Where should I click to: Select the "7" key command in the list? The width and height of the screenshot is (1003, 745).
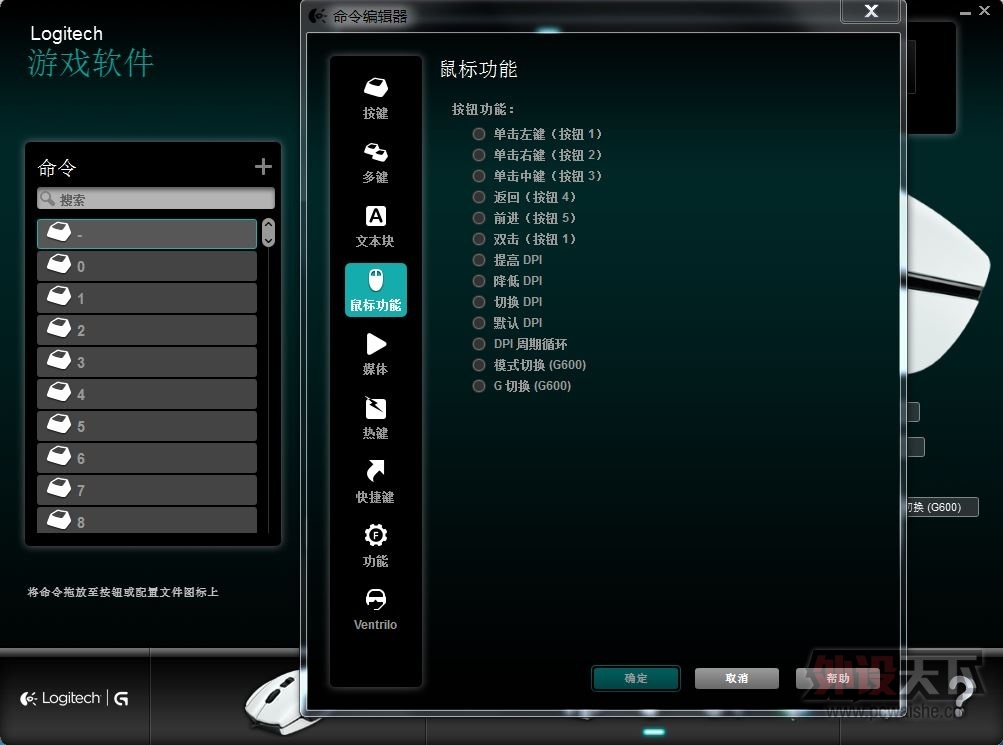point(147,490)
